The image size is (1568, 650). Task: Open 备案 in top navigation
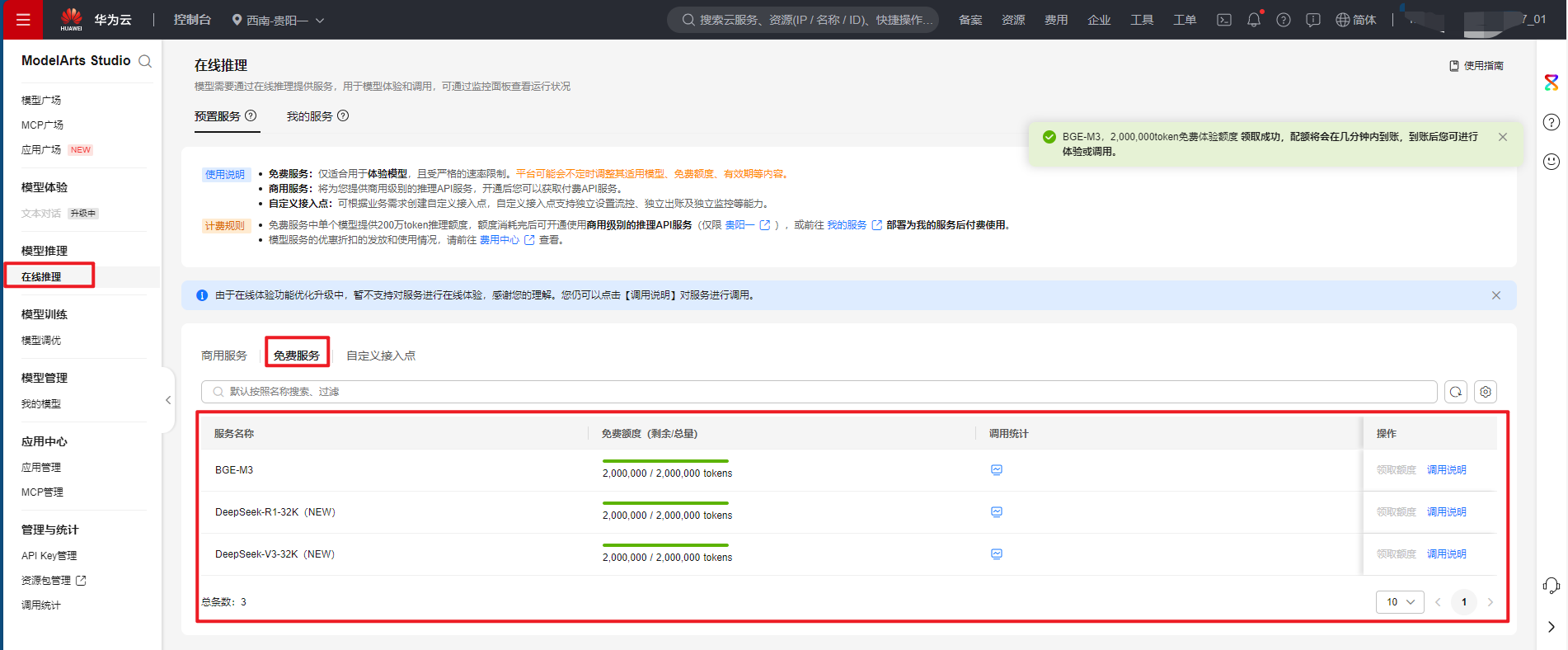(970, 20)
